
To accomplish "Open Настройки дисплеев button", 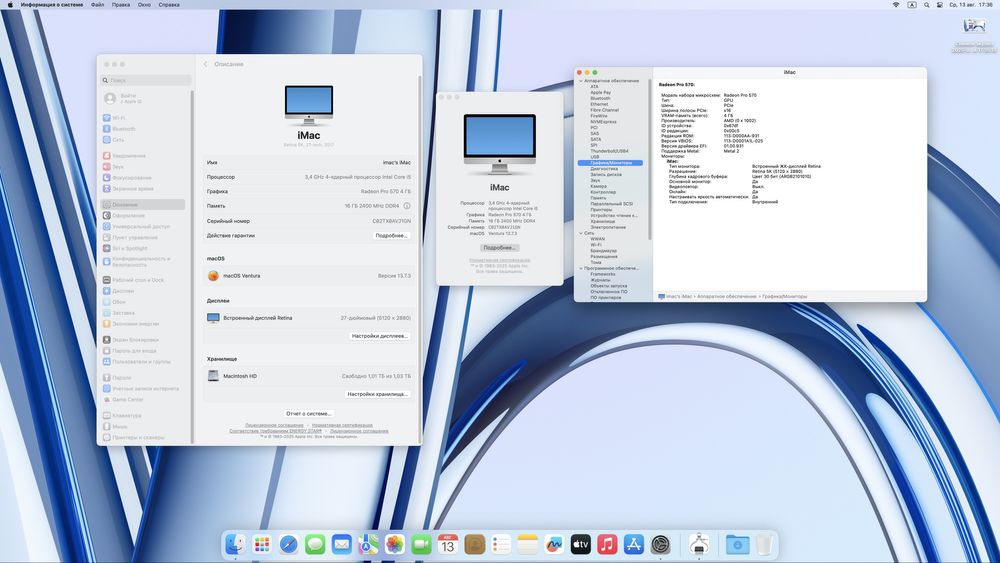I will coord(379,335).
